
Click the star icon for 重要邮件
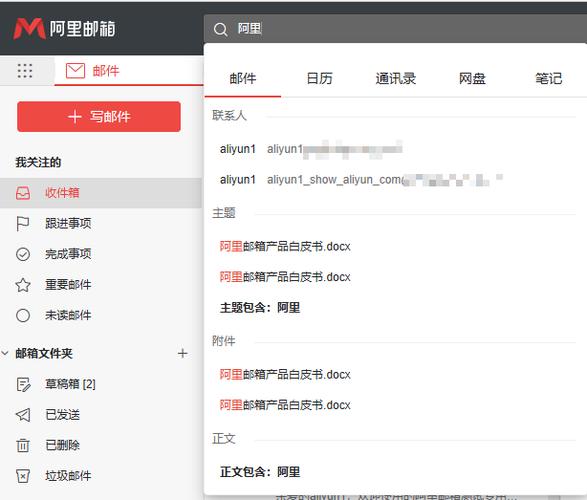23,285
